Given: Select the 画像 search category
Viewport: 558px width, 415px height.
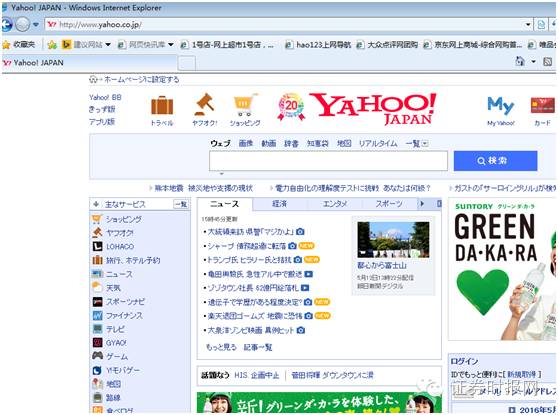Looking at the screenshot, I should (246, 143).
